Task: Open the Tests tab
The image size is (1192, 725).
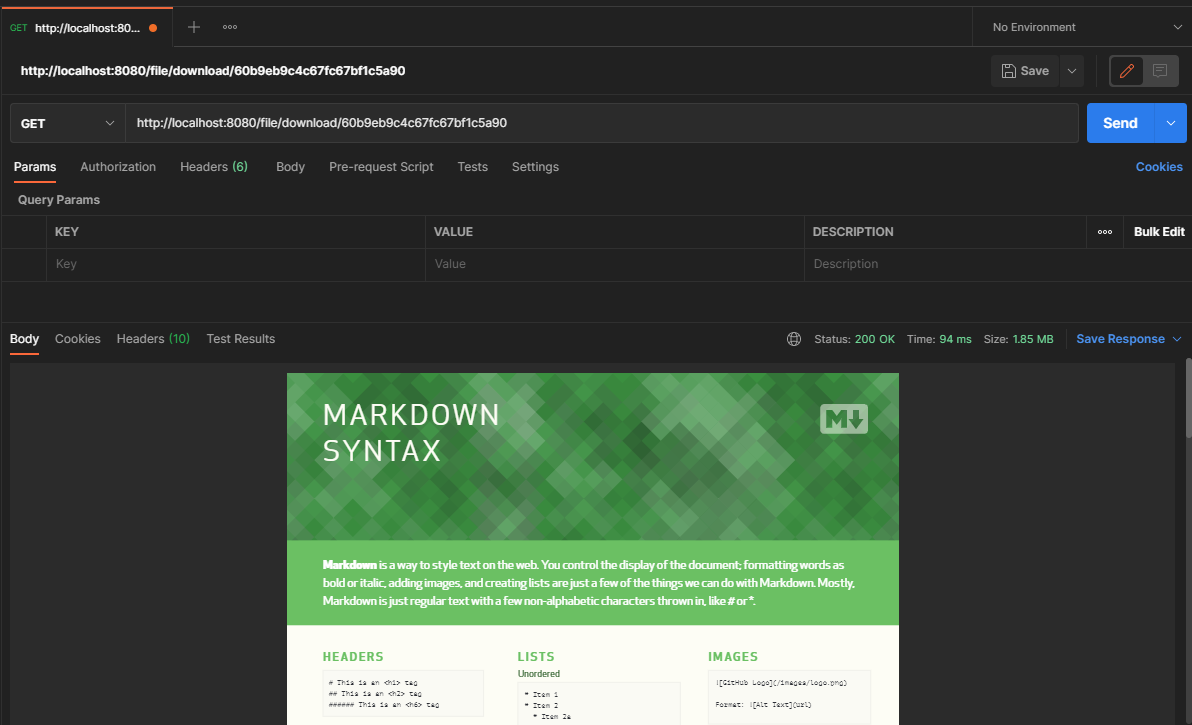Action: click(472, 166)
